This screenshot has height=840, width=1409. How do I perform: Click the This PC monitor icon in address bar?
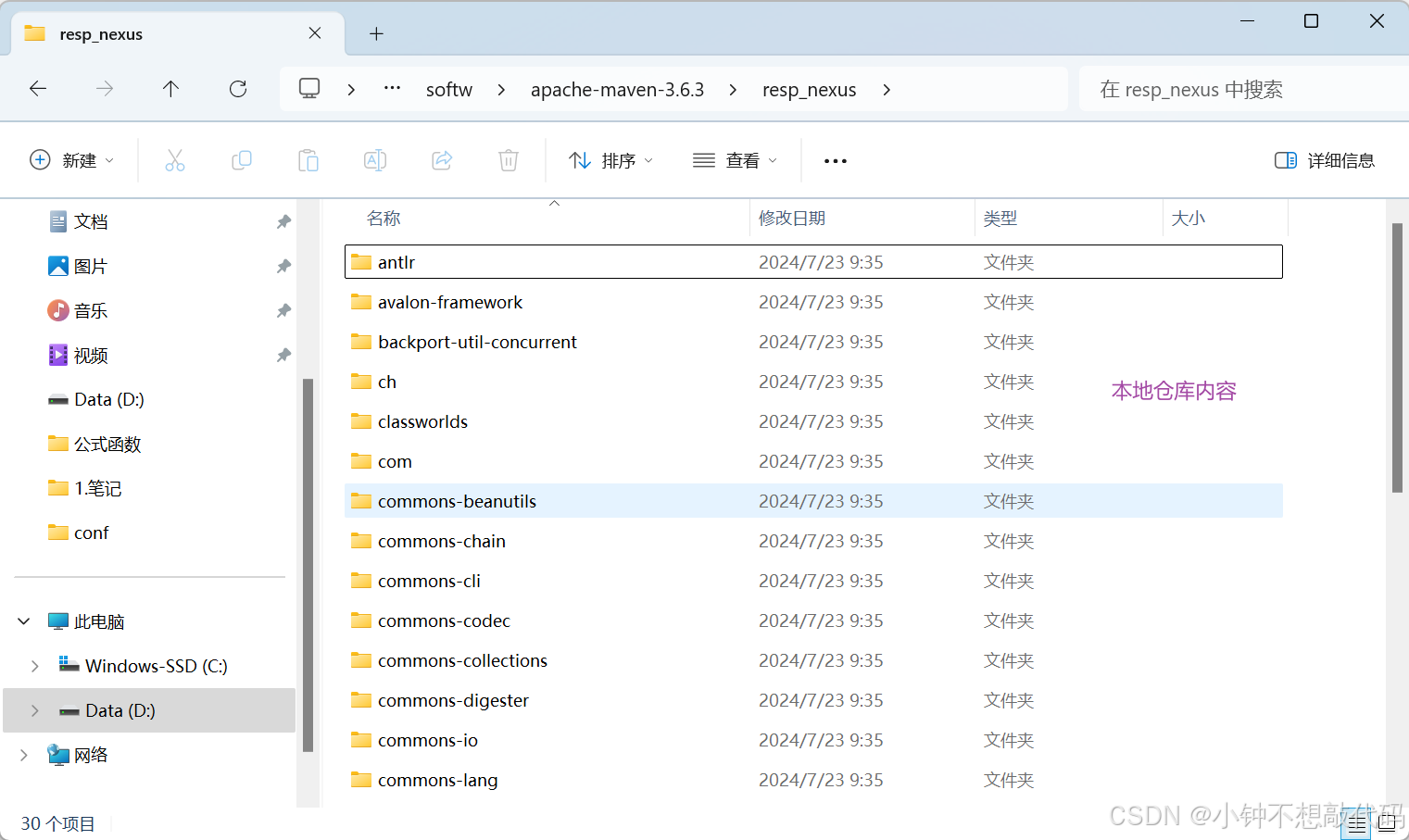pos(309,89)
